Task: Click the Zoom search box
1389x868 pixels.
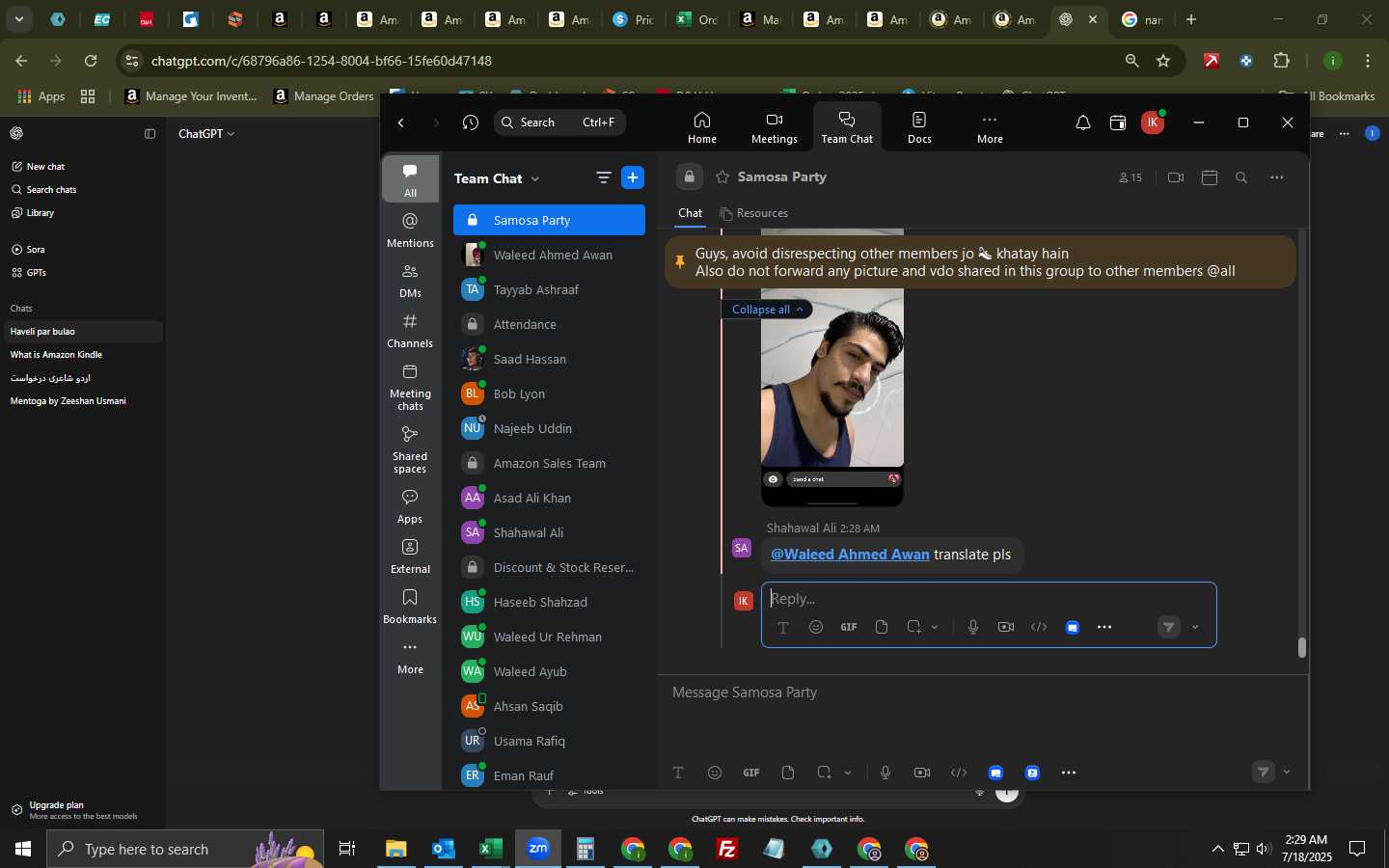Action: [x=560, y=122]
